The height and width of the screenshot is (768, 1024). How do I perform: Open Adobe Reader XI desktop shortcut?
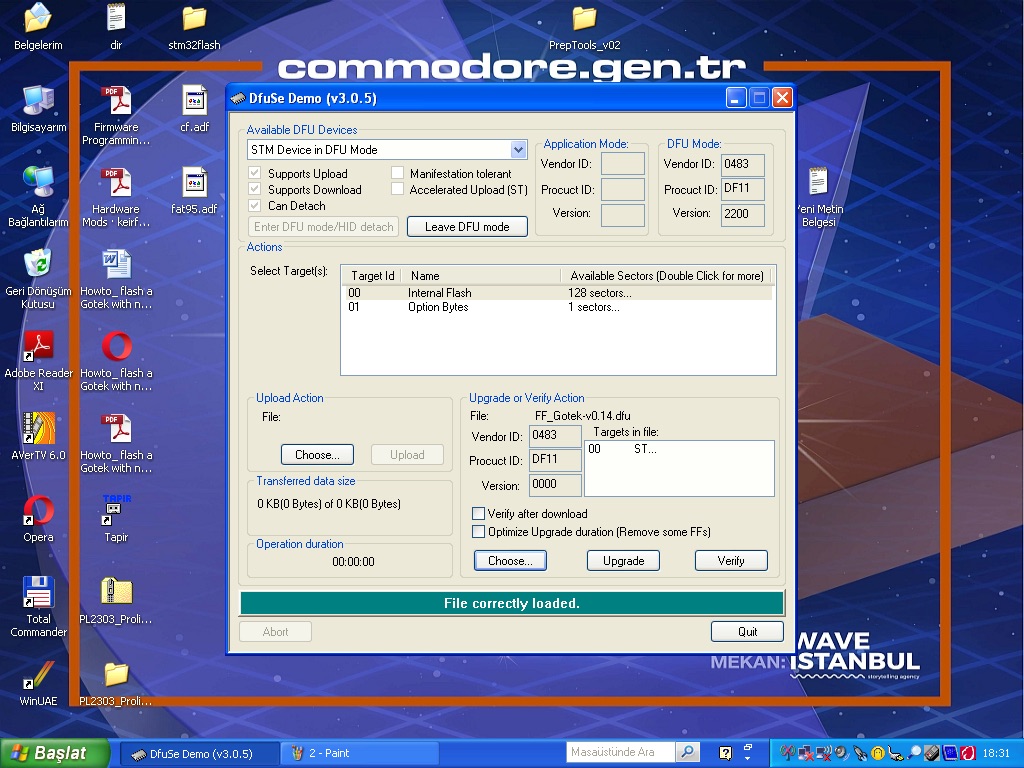click(38, 347)
